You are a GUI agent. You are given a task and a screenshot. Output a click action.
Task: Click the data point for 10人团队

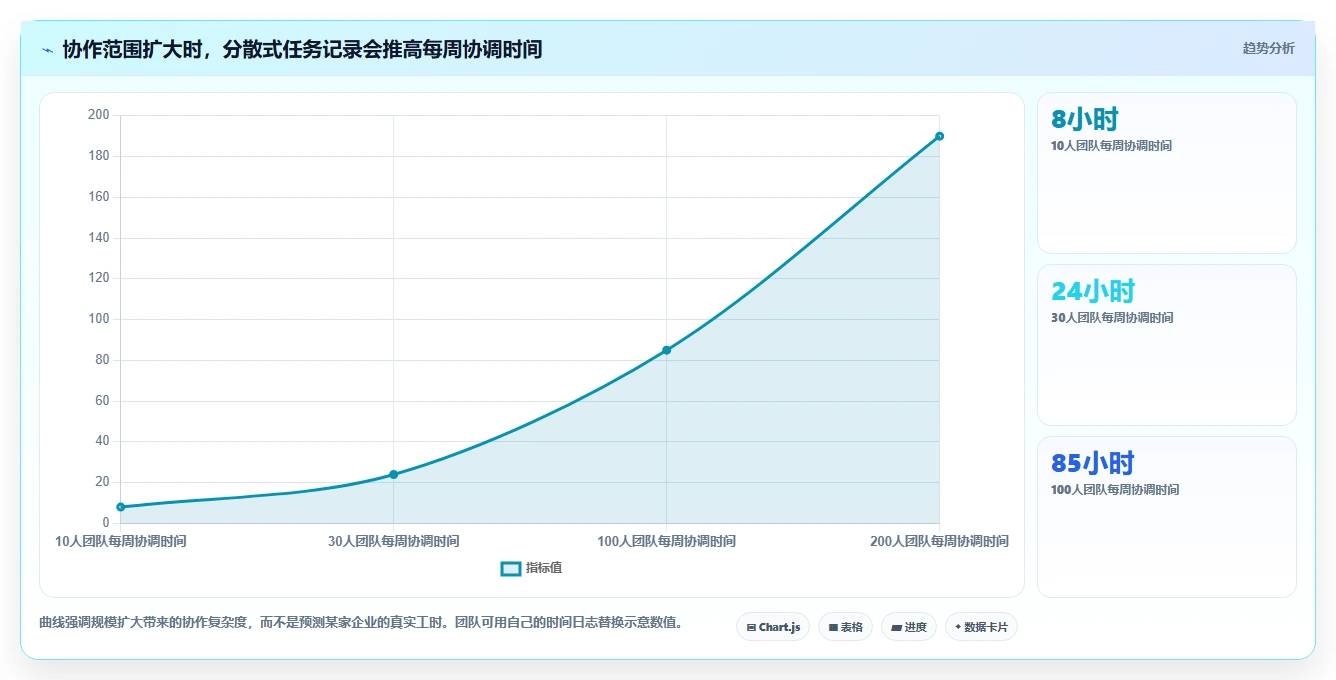click(x=121, y=507)
